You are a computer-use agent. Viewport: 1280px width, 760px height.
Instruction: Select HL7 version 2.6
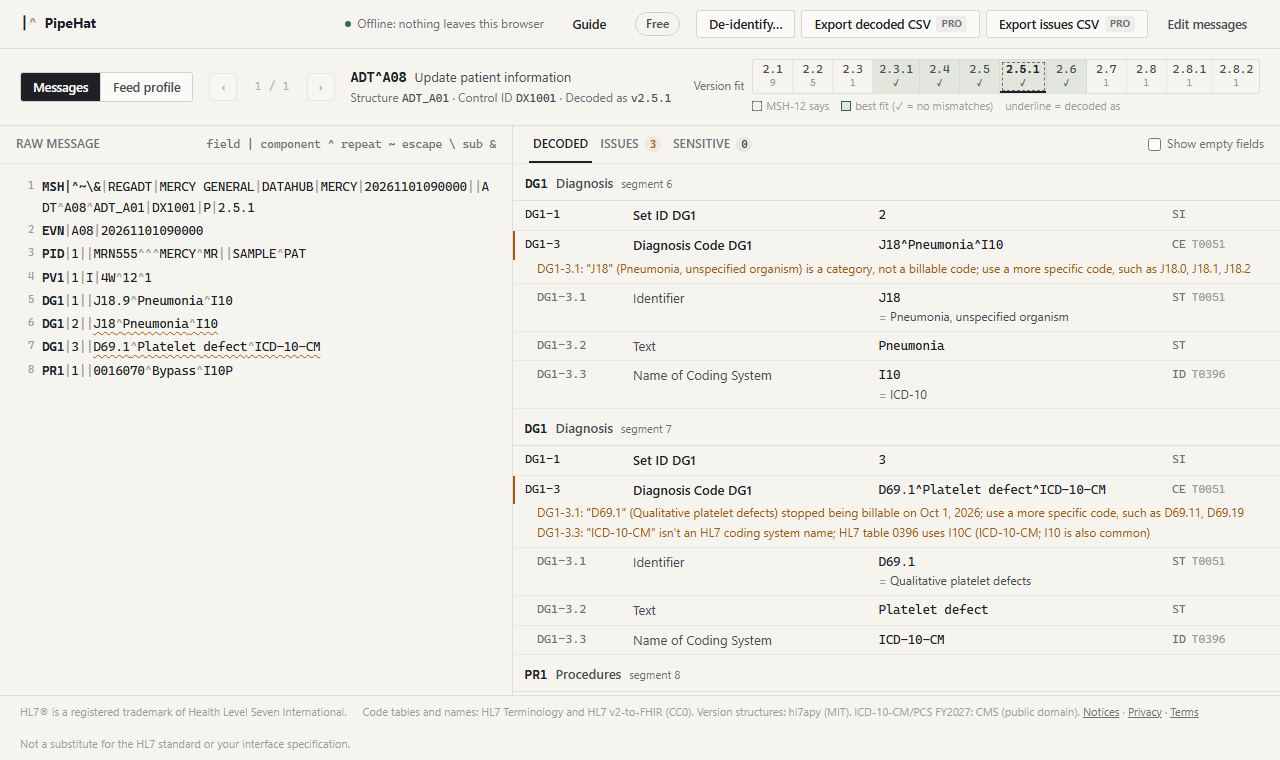[1066, 76]
